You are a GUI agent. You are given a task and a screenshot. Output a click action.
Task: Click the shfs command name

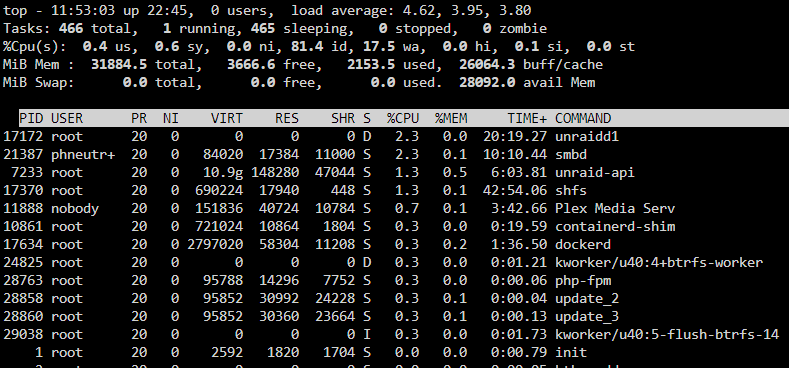click(x=571, y=191)
